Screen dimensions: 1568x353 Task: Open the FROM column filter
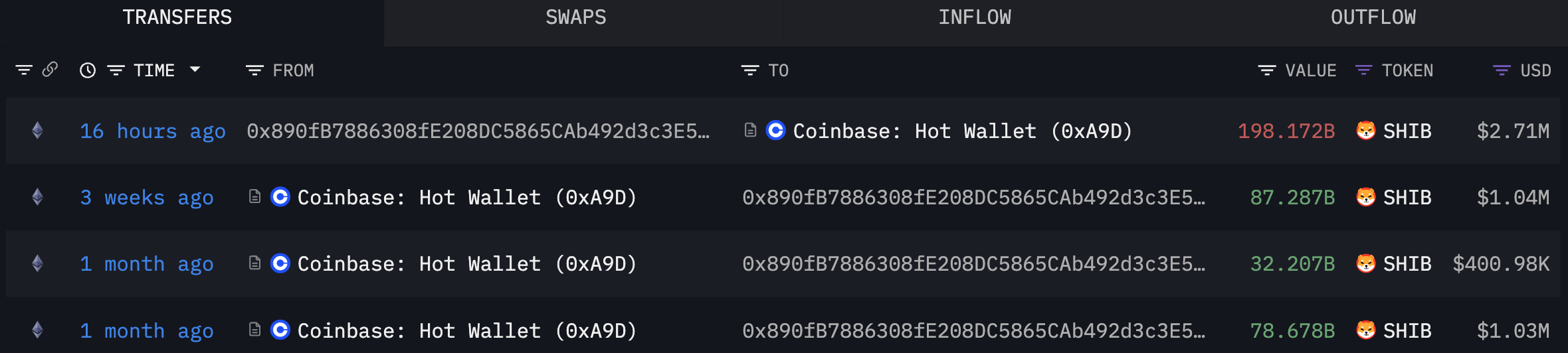pos(254,70)
